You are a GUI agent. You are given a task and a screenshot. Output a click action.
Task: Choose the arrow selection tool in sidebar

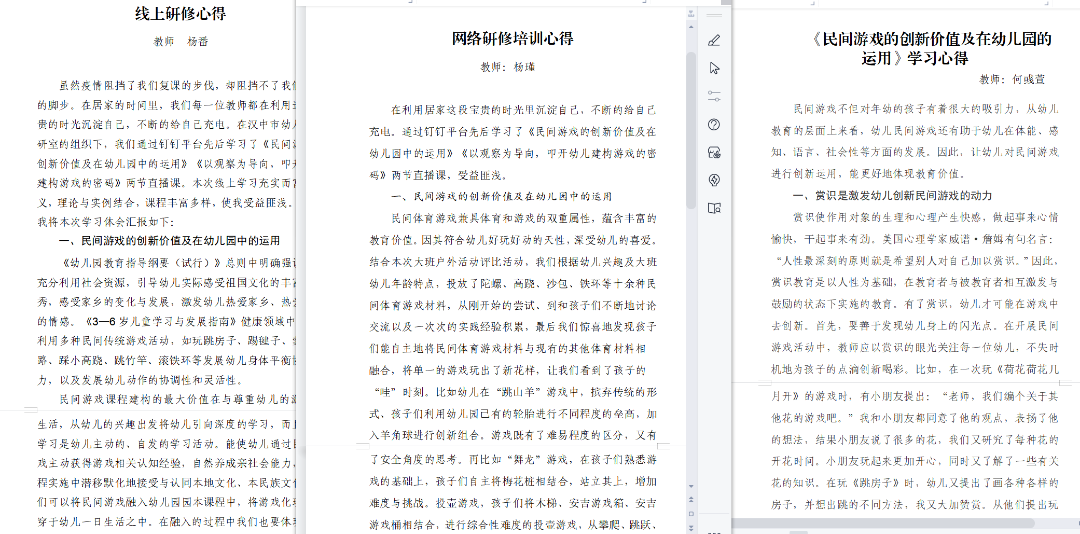(714, 68)
